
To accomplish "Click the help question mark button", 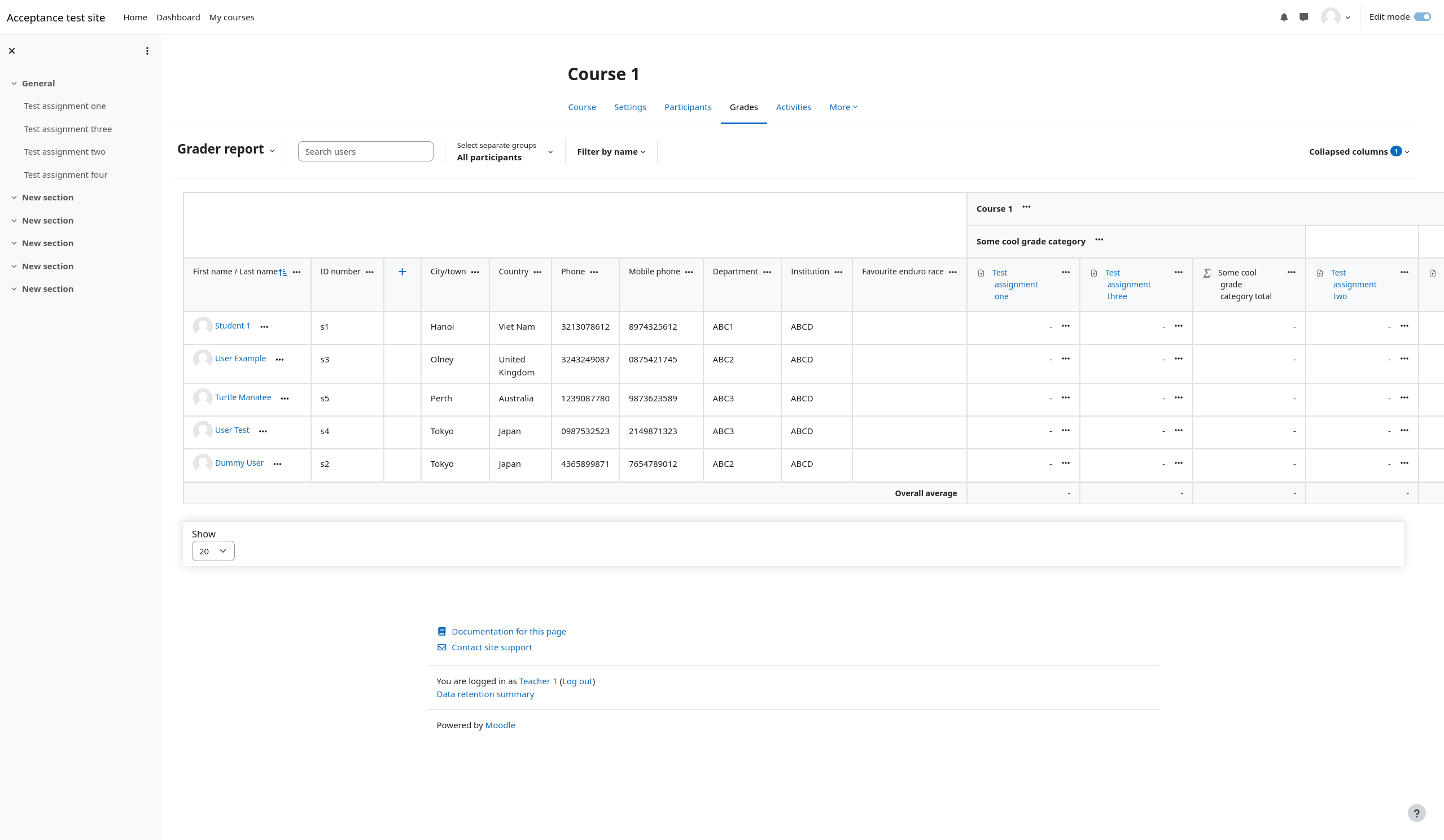I will (1416, 812).
